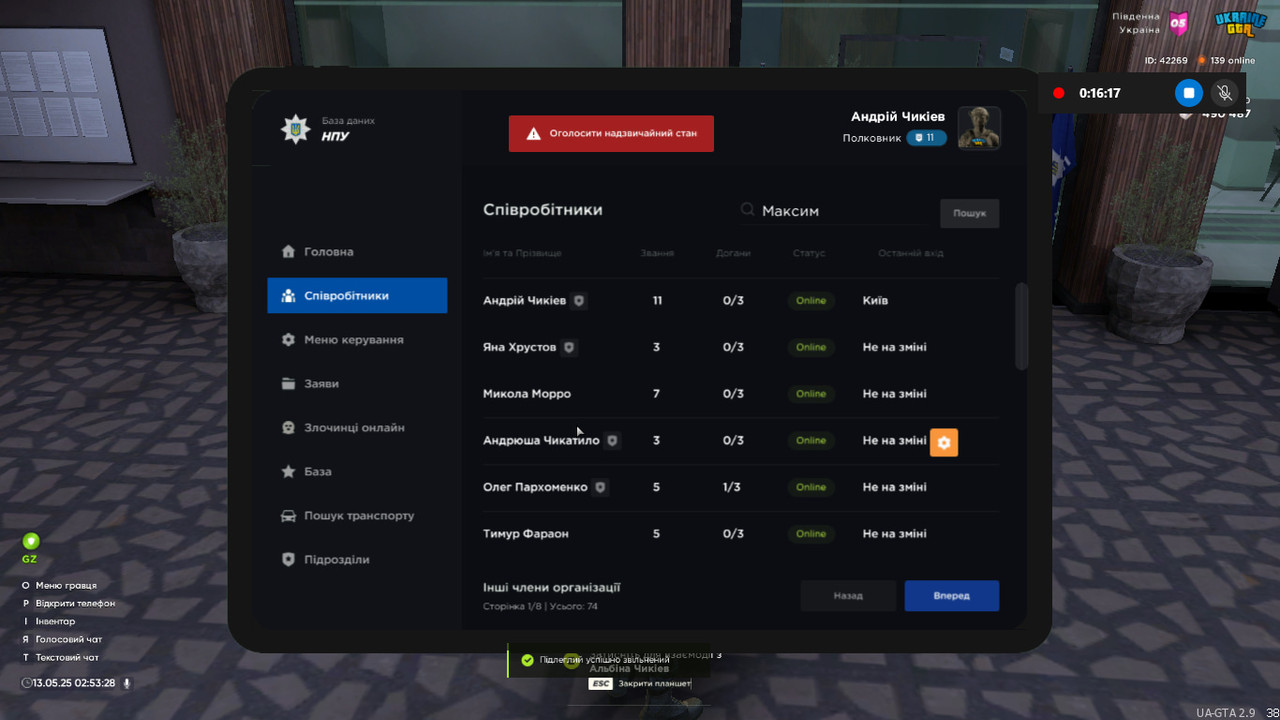1280x720 pixels.
Task: Open Підрозділи section
Action: [325, 560]
